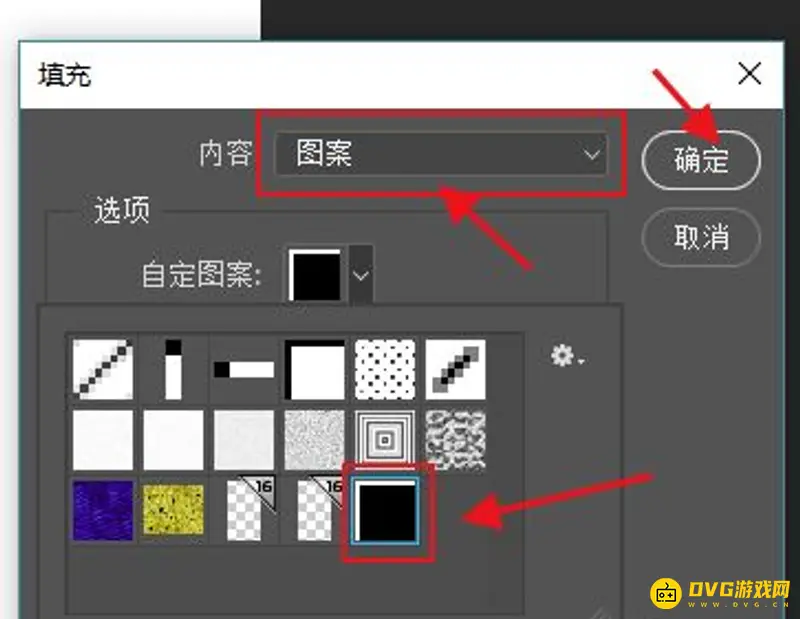Choose the rough cloud texture pattern
Image resolution: width=800 pixels, height=619 pixels.
(x=455, y=440)
